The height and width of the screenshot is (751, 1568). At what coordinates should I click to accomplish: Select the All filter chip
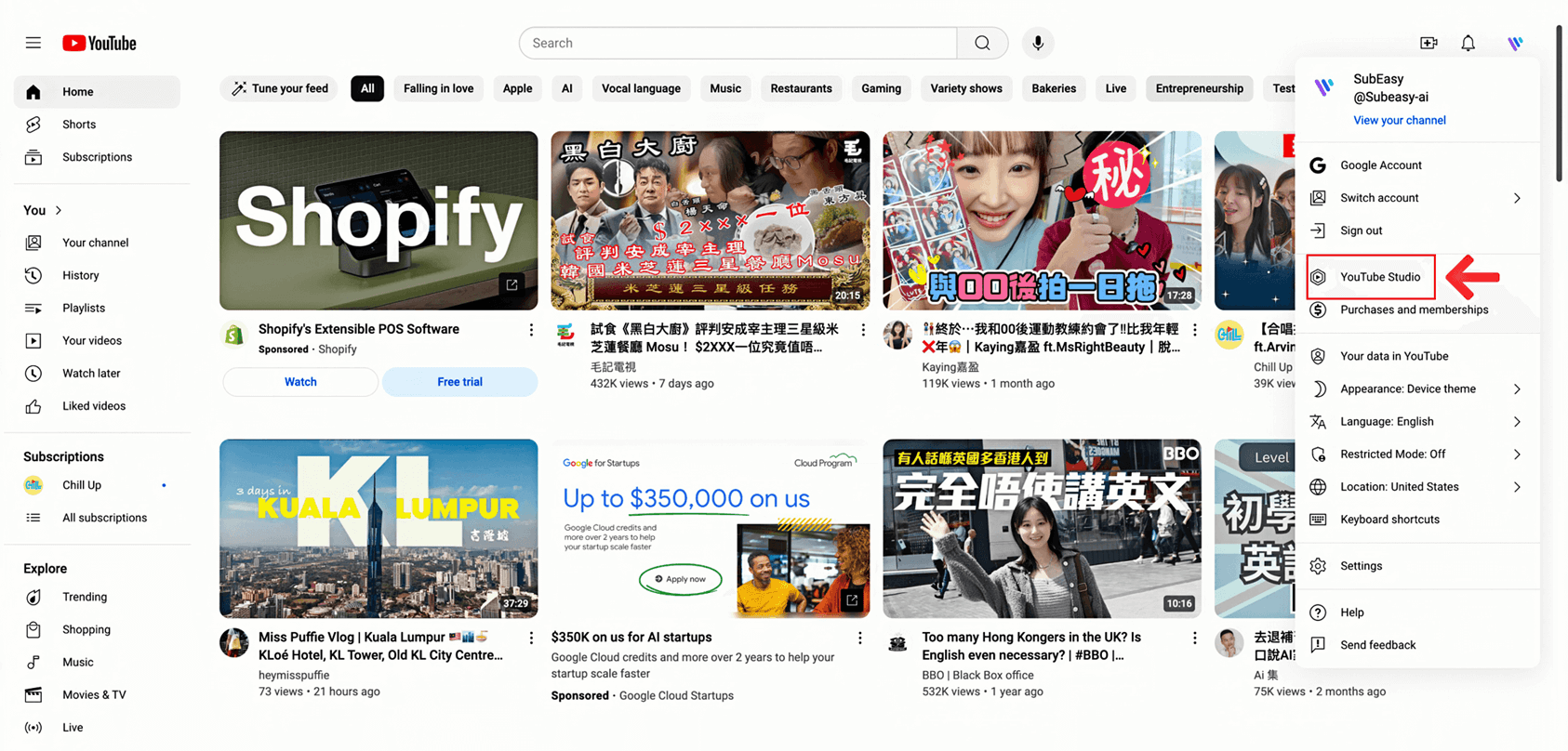(367, 88)
